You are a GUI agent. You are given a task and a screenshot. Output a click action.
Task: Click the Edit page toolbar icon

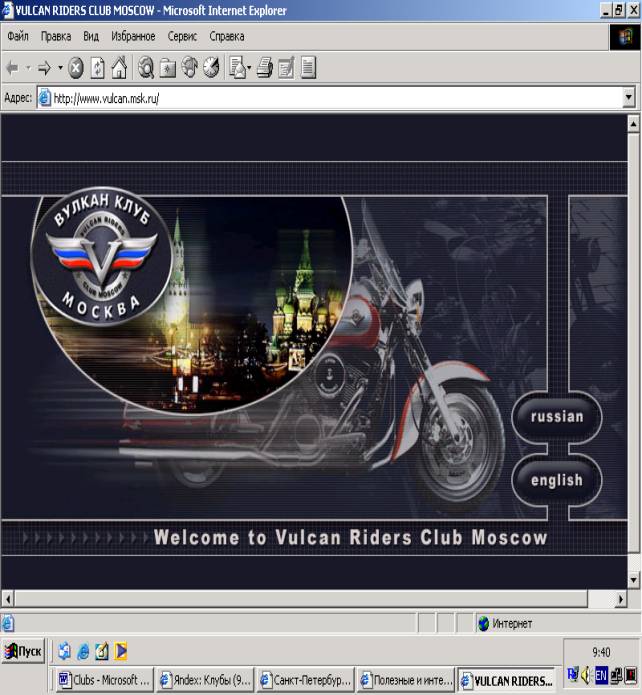(x=286, y=68)
